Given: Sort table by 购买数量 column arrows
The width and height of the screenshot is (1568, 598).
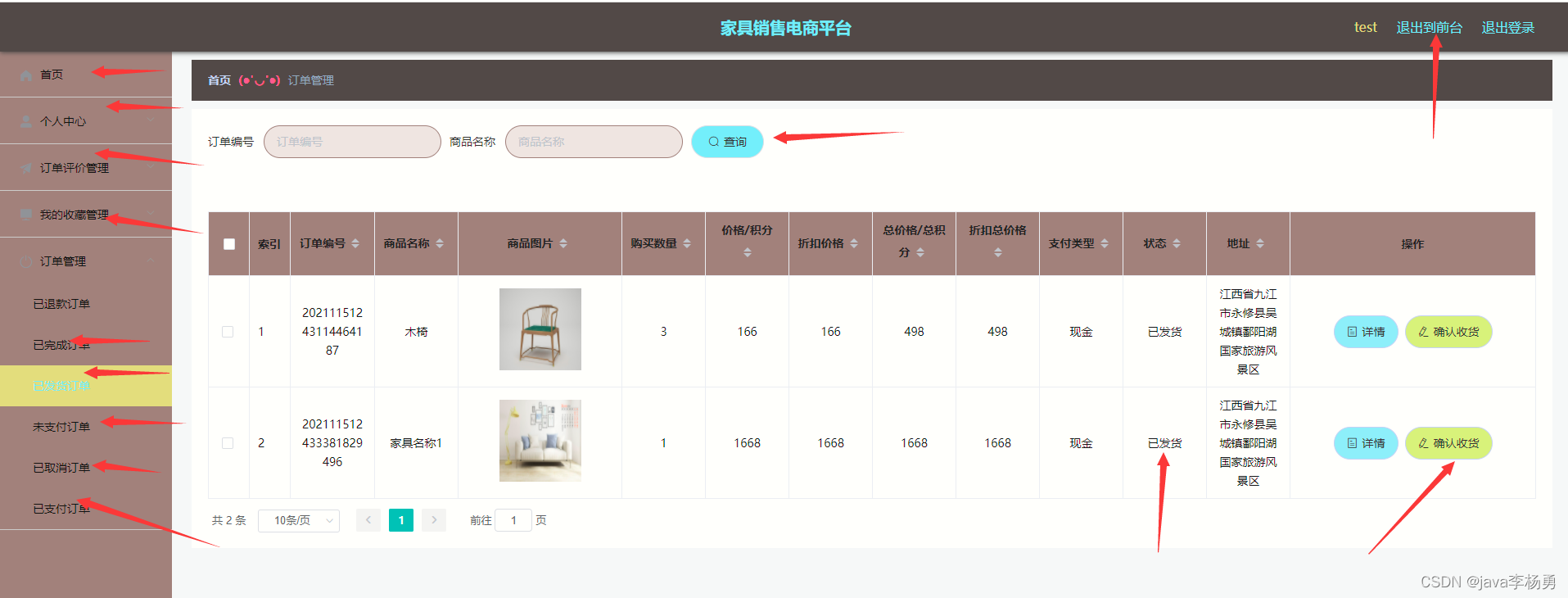Looking at the screenshot, I should [x=687, y=243].
